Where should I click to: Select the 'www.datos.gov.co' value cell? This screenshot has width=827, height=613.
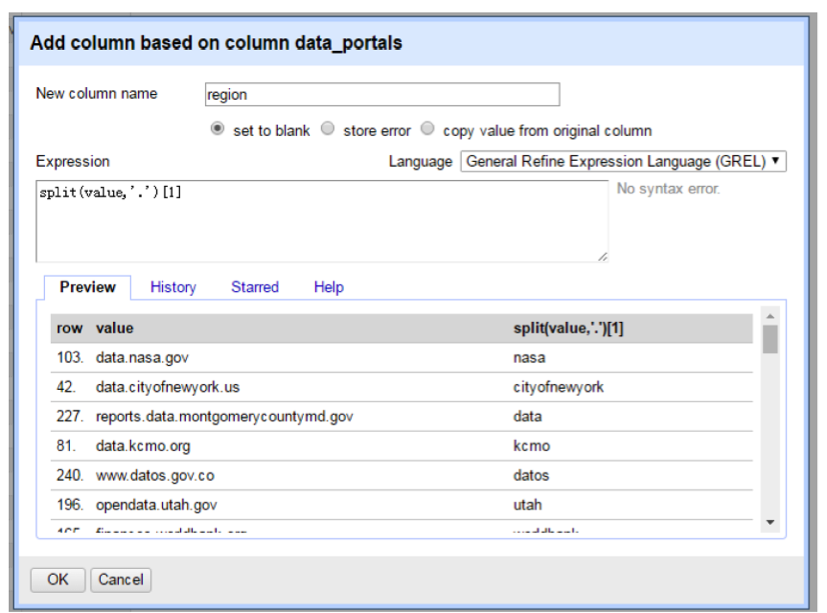(x=155, y=476)
